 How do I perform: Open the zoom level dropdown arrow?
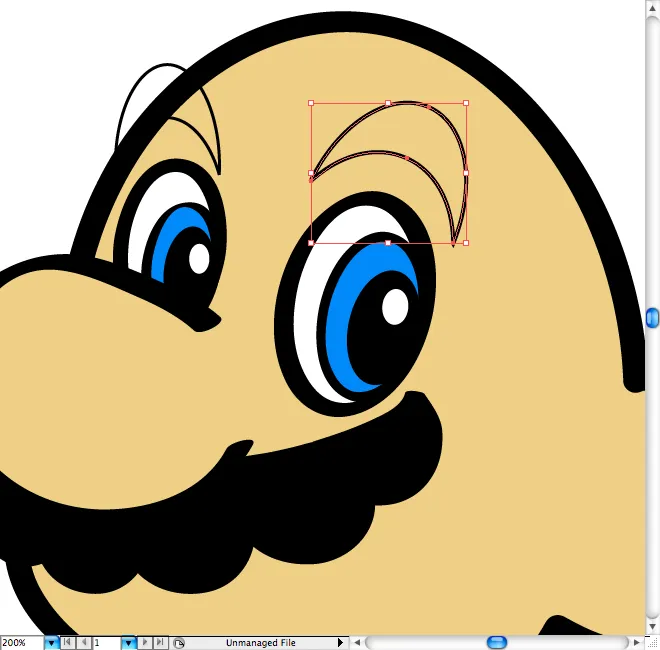pyautogui.click(x=51, y=643)
